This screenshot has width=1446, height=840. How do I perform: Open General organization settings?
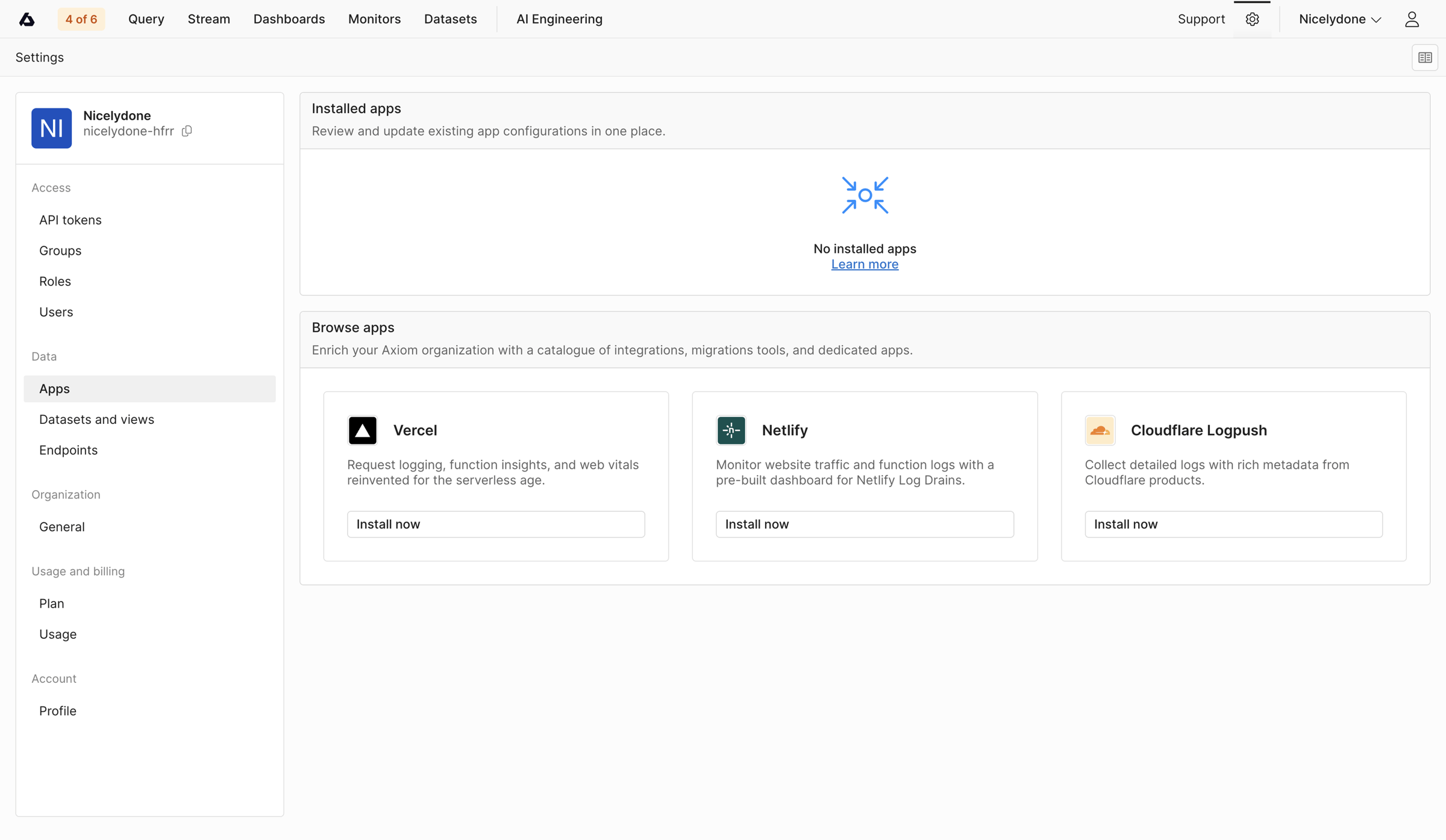[149, 527]
